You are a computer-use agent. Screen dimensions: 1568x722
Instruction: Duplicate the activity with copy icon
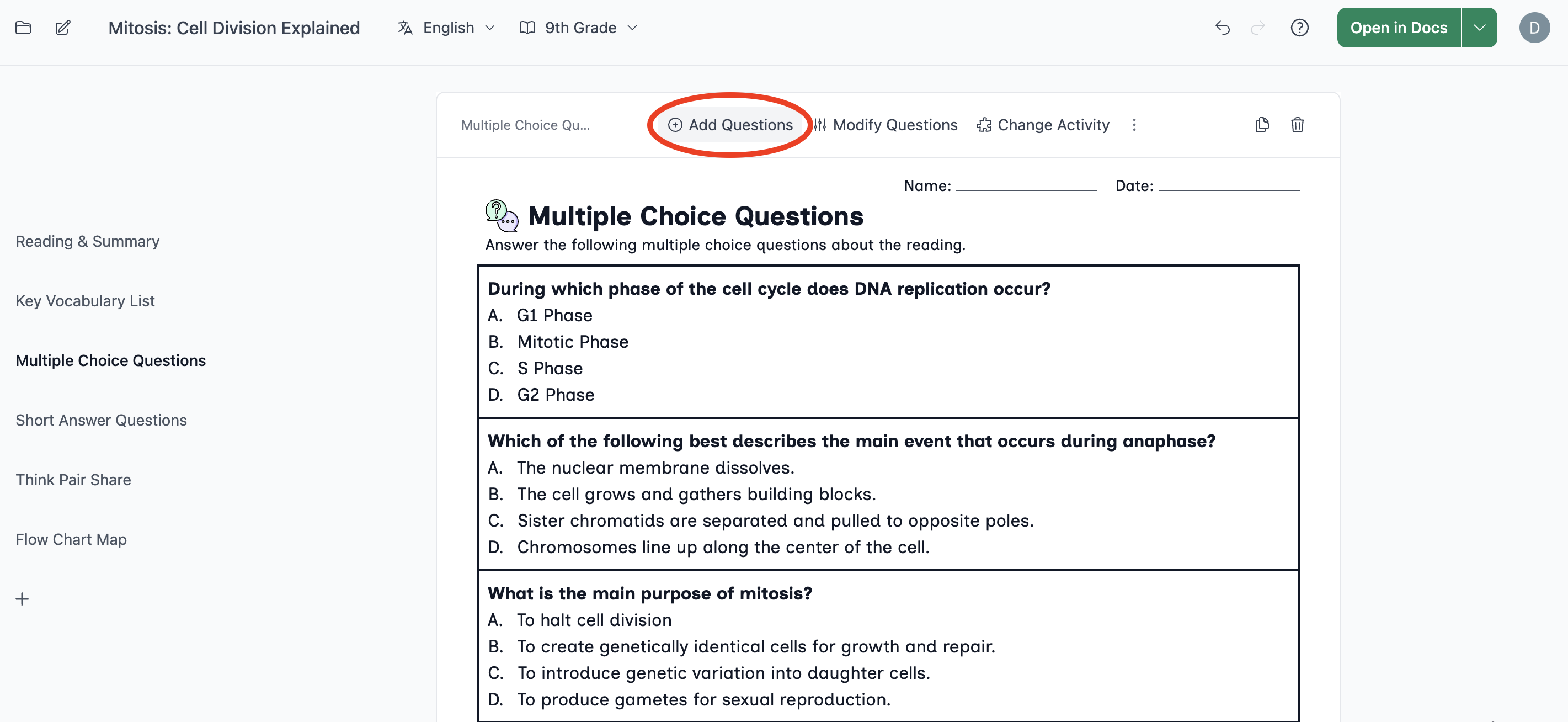pos(1262,125)
